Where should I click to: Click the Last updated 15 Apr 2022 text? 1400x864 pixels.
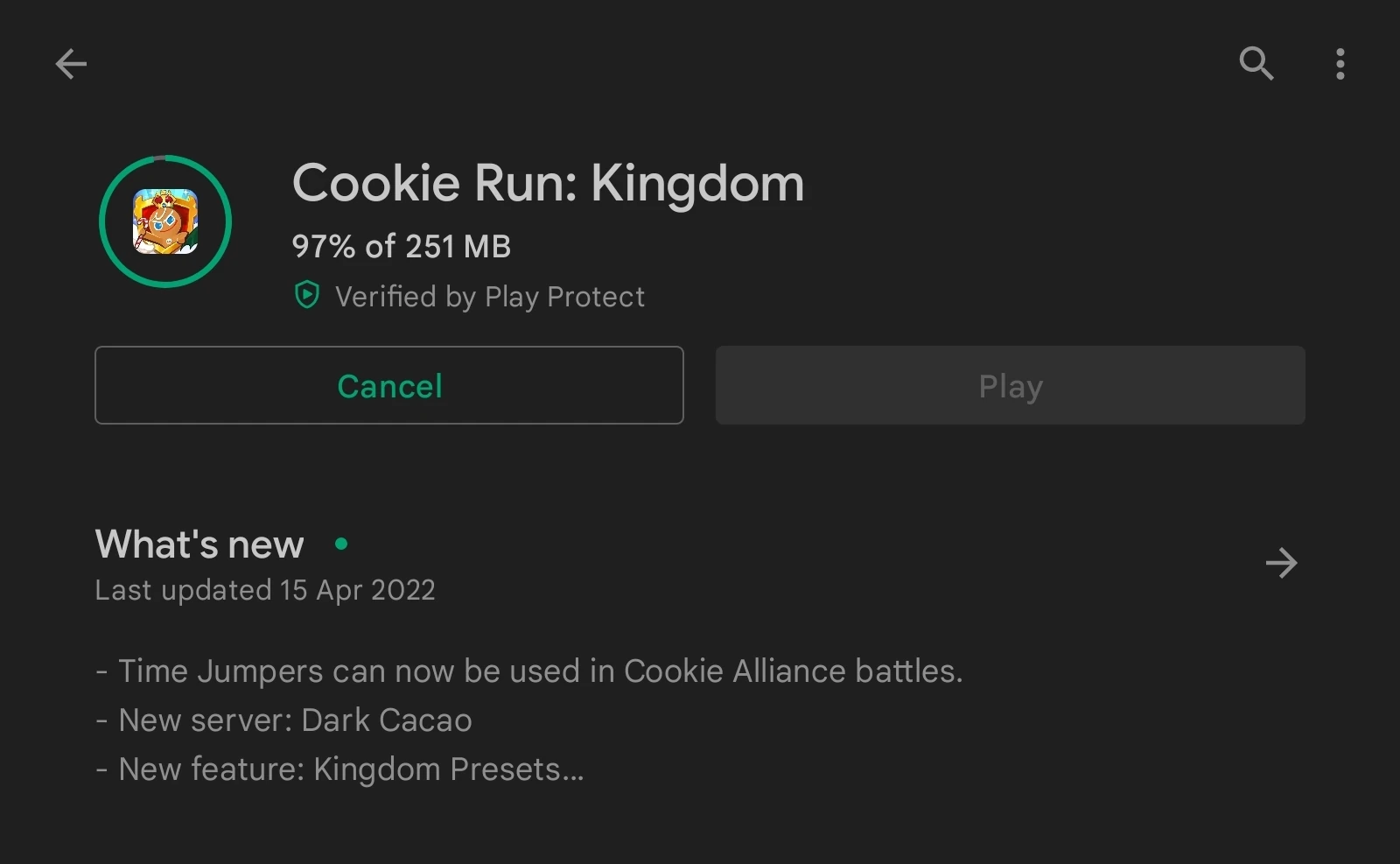[x=265, y=590]
